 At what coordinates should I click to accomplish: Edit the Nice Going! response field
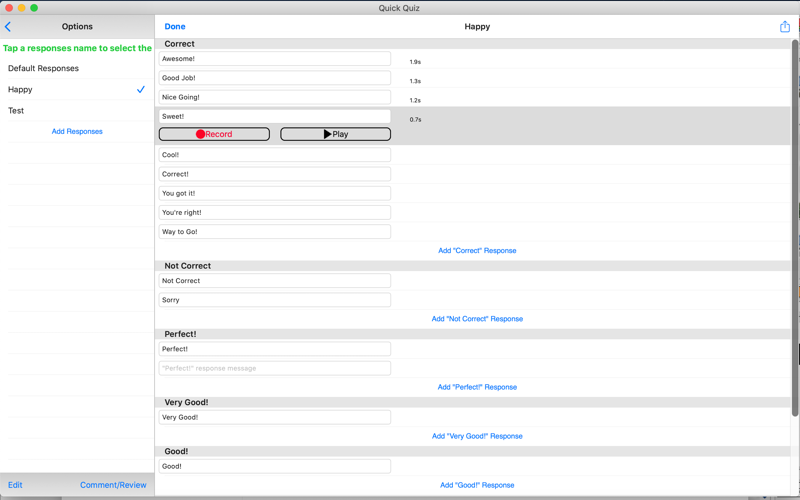click(x=274, y=97)
